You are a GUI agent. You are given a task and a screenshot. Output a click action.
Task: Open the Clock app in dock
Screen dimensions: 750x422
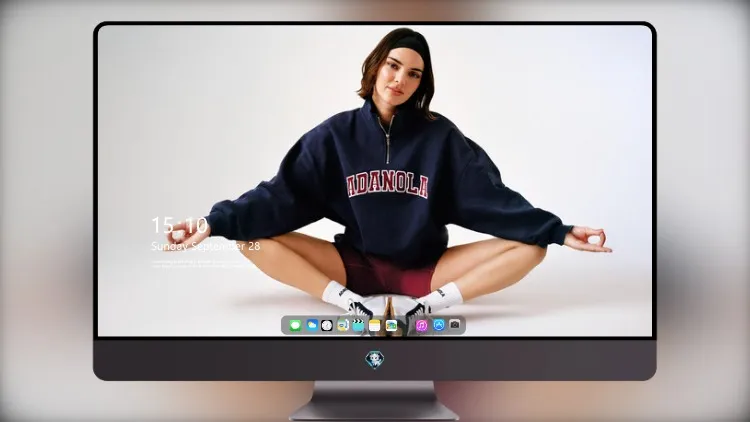pos(327,326)
